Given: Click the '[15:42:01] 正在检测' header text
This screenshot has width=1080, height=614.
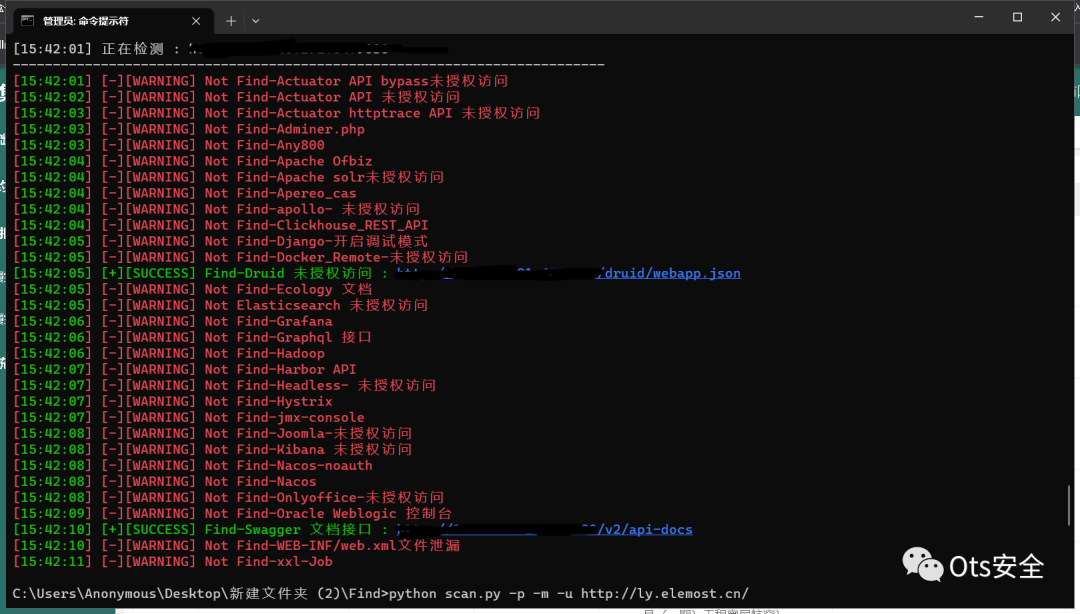Looking at the screenshot, I should 88,49.
